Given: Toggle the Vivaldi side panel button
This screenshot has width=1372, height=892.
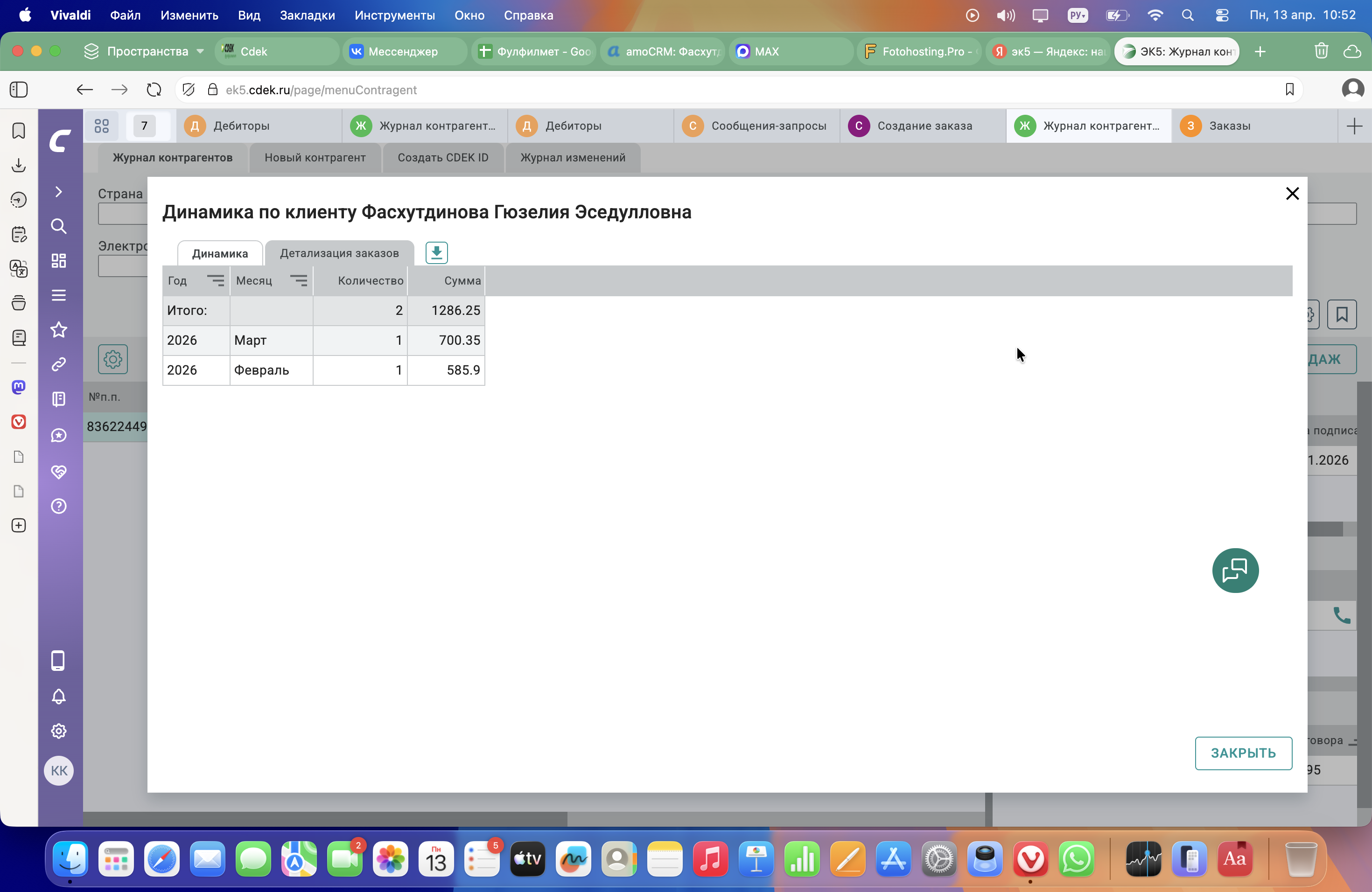Looking at the screenshot, I should coord(19,90).
